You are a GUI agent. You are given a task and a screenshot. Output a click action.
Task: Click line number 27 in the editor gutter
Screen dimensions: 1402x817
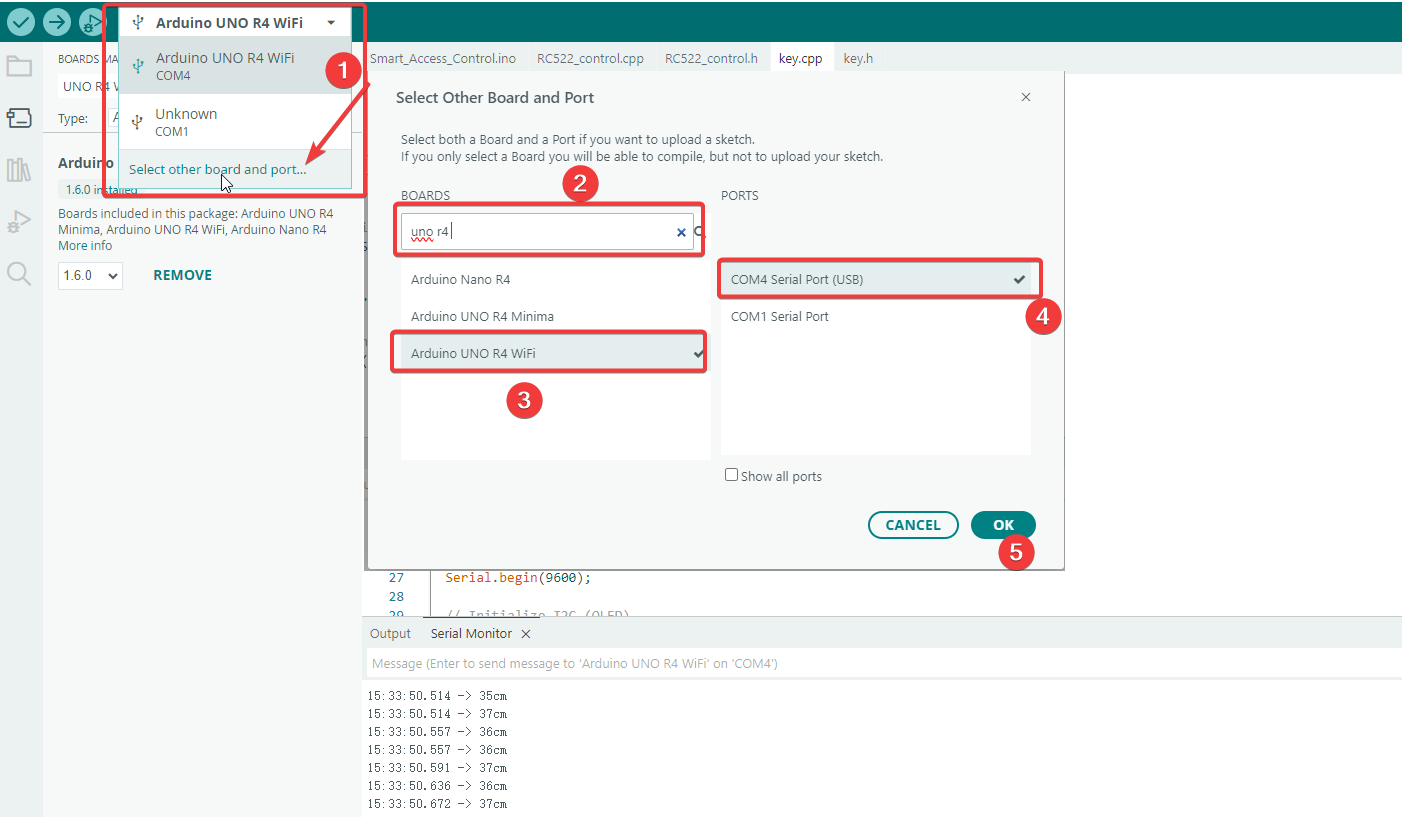[396, 577]
